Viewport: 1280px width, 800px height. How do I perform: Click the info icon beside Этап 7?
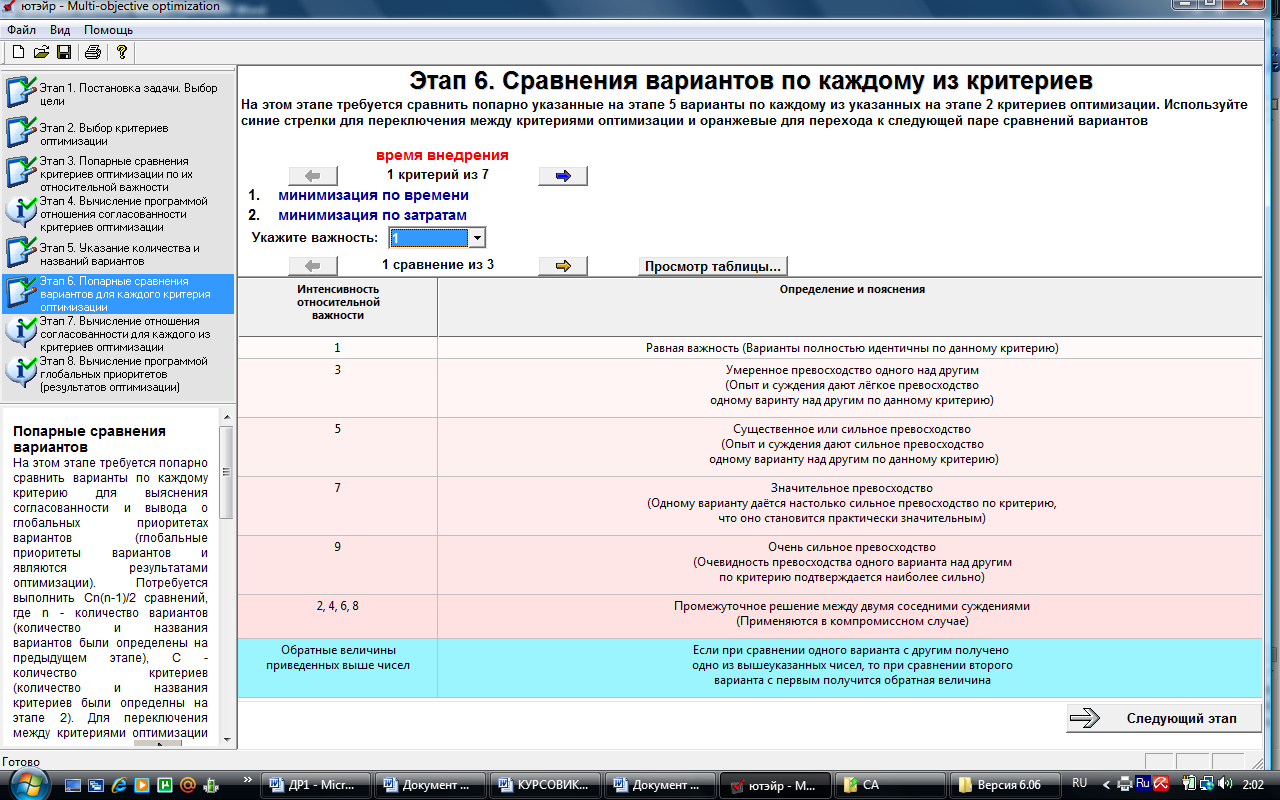21,330
